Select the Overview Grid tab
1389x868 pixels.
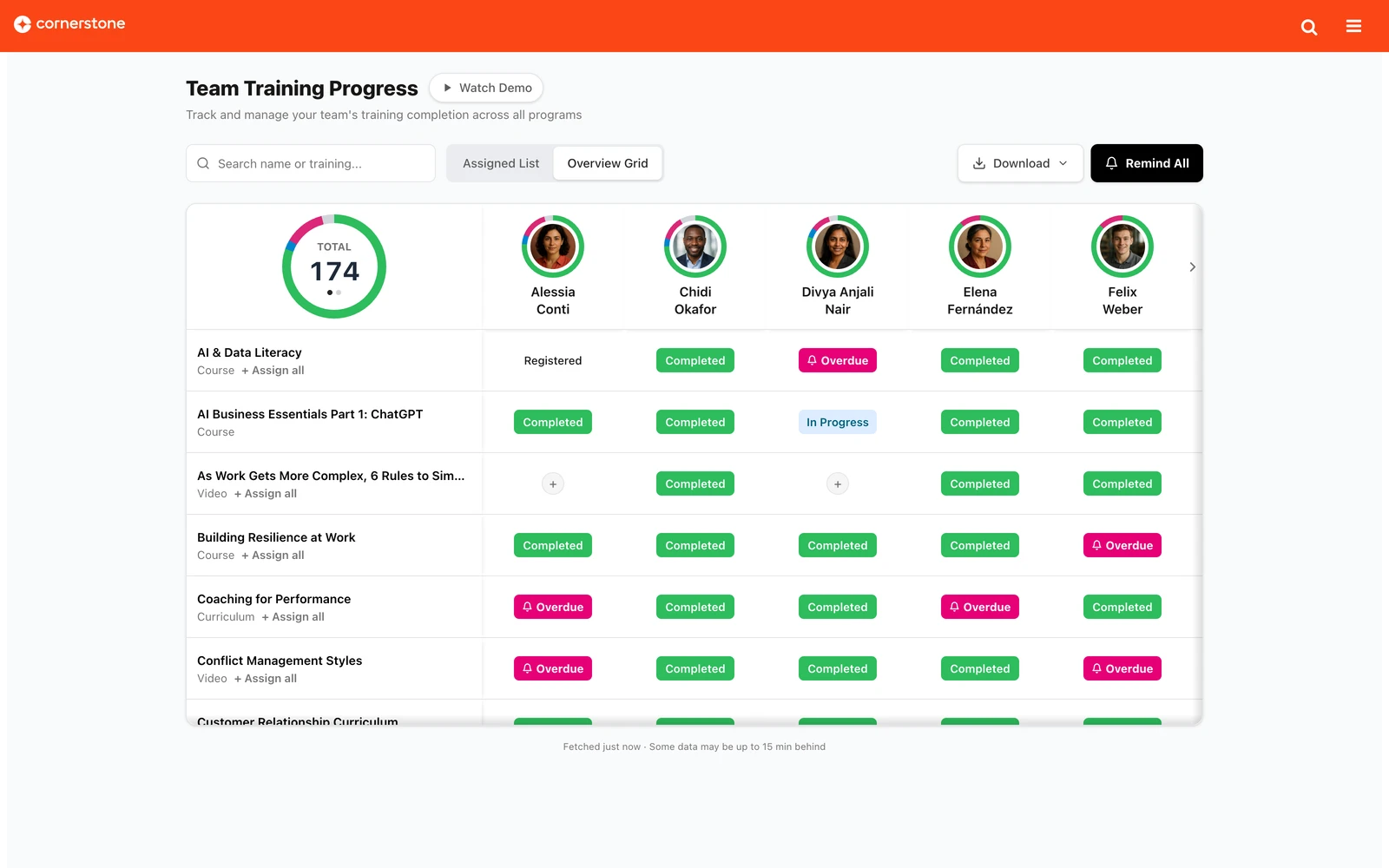pyautogui.click(x=608, y=163)
